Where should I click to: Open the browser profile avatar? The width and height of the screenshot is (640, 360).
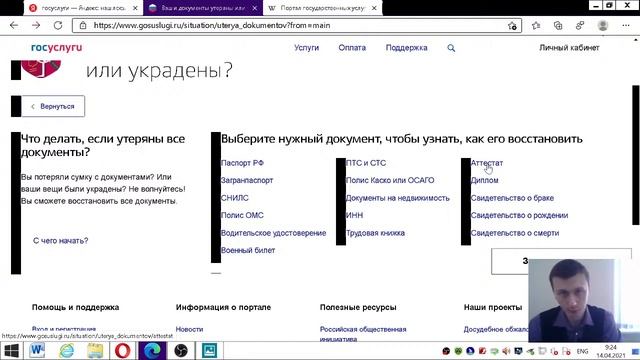click(x=603, y=26)
